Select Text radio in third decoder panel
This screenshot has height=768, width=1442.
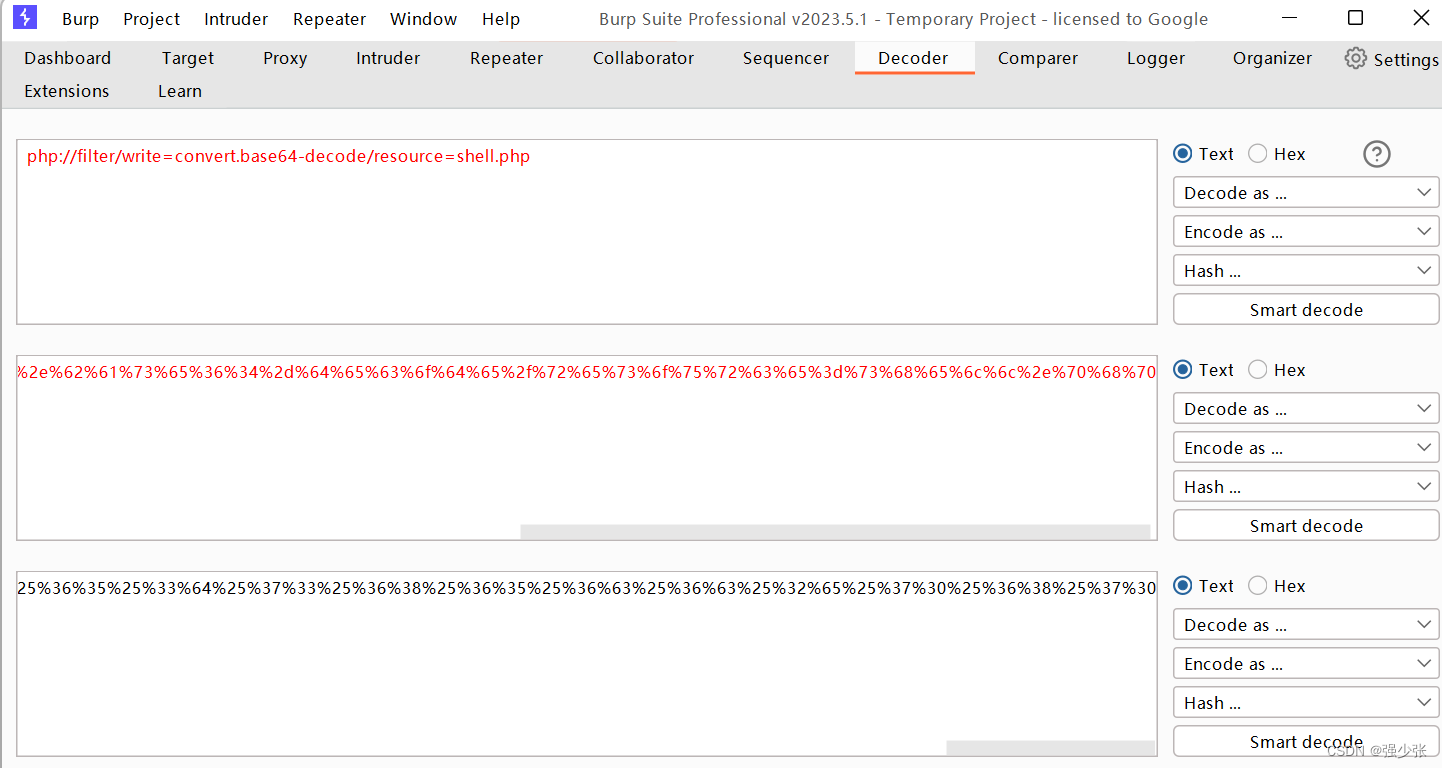pyautogui.click(x=1183, y=586)
